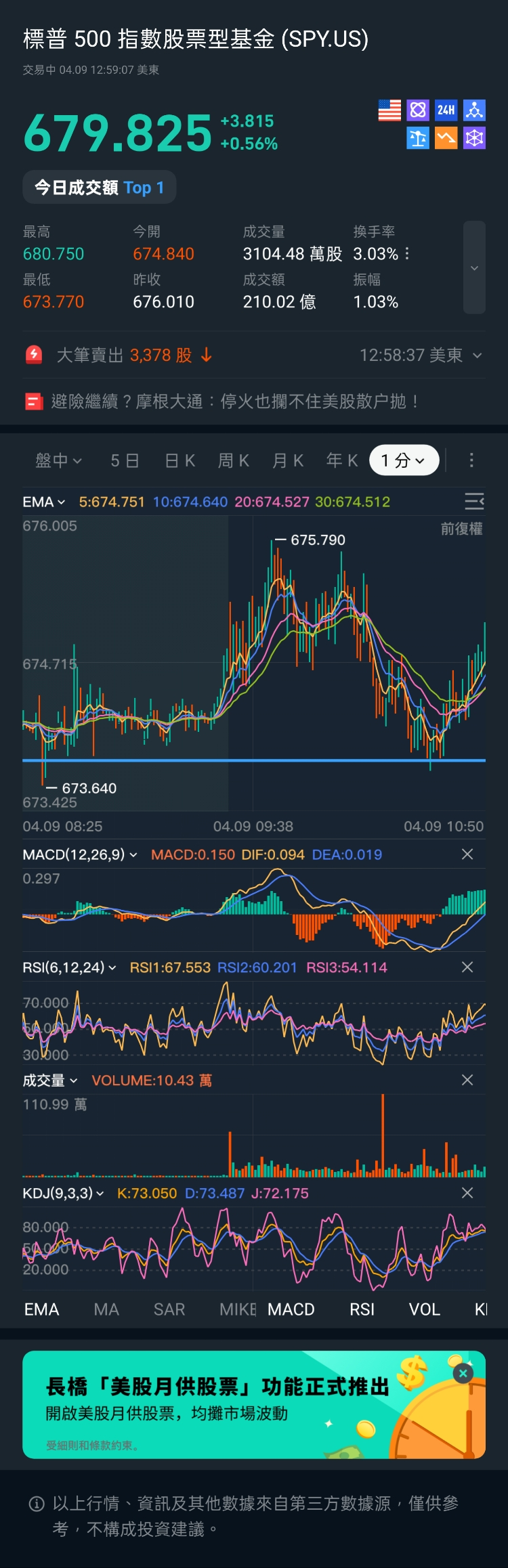
Task: Open the 摩根大通 news headline
Action: pyautogui.click(x=235, y=401)
